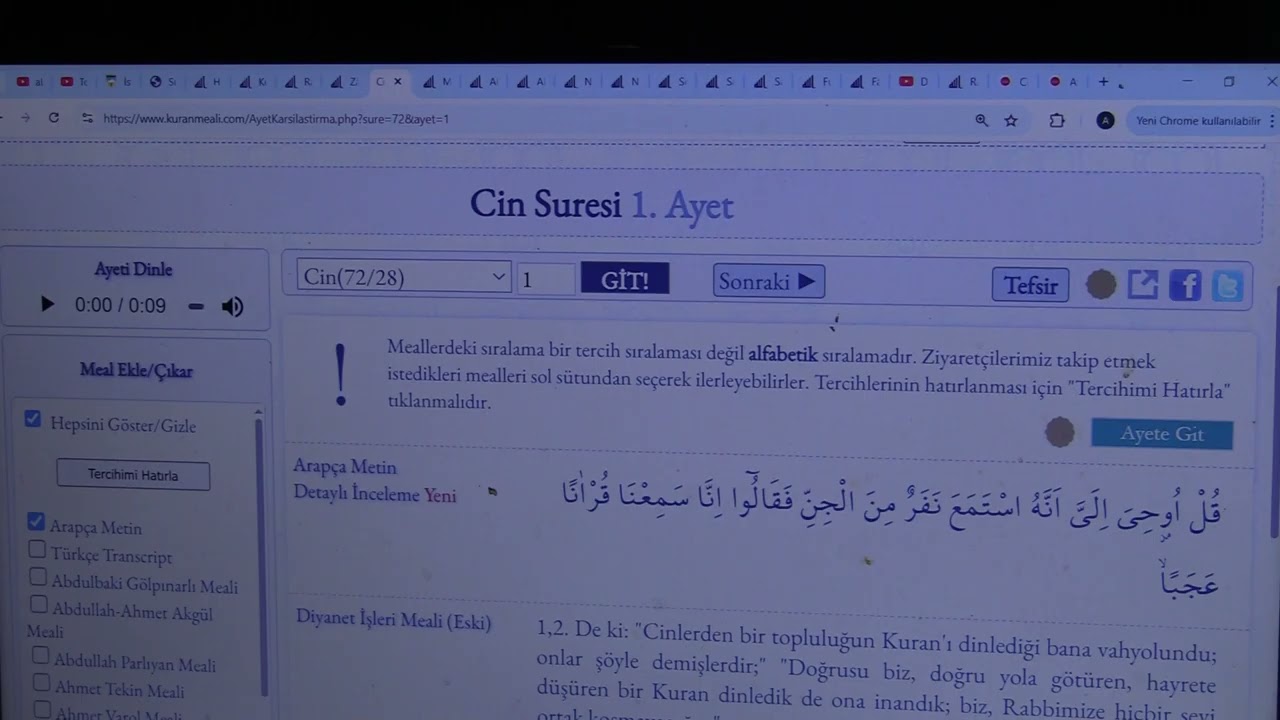Play the Ayeti Dinle audio

tap(46, 305)
